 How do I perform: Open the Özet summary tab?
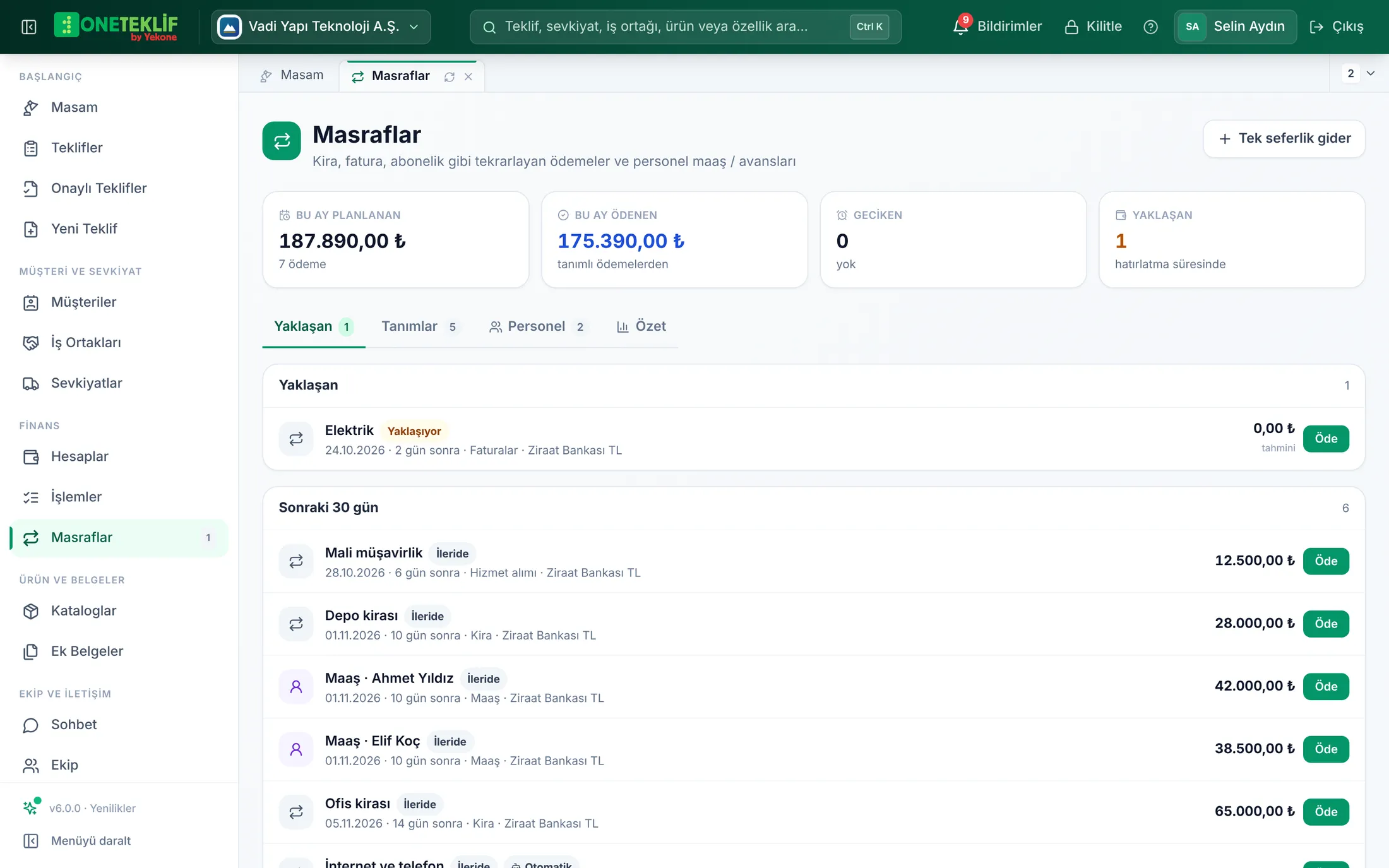point(641,326)
